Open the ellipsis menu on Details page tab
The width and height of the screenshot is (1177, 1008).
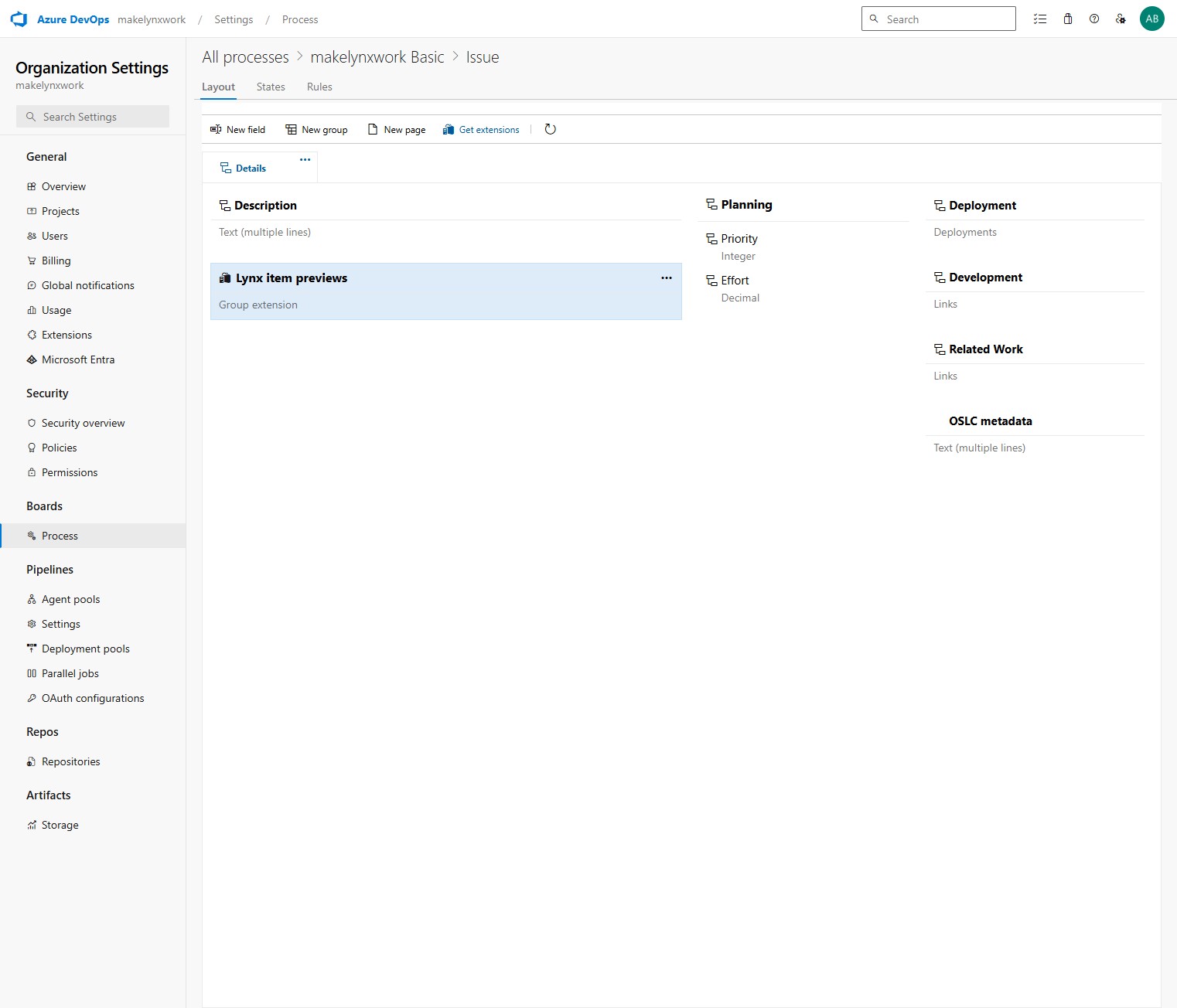[x=305, y=160]
